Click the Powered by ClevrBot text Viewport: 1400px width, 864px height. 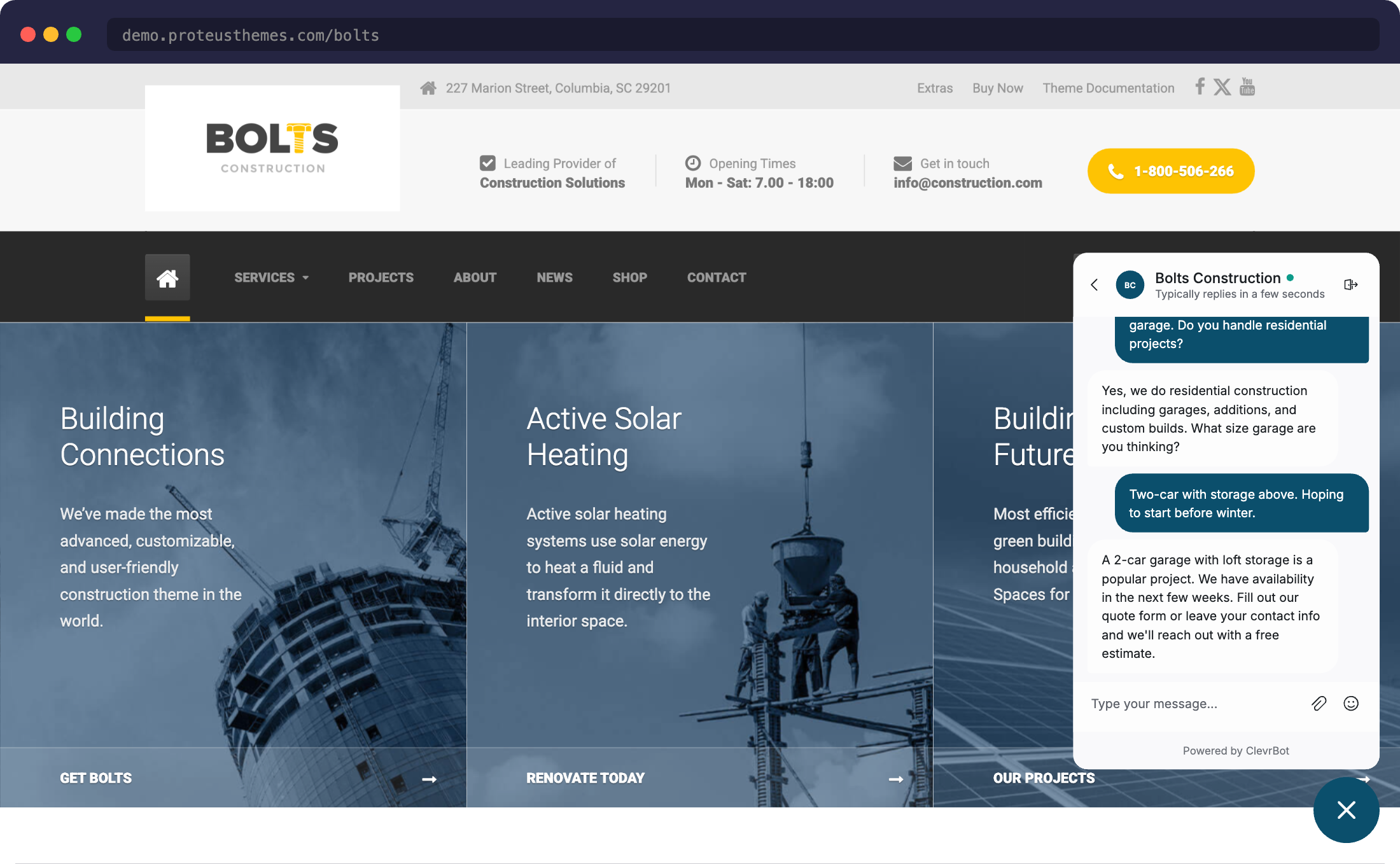coord(1235,751)
